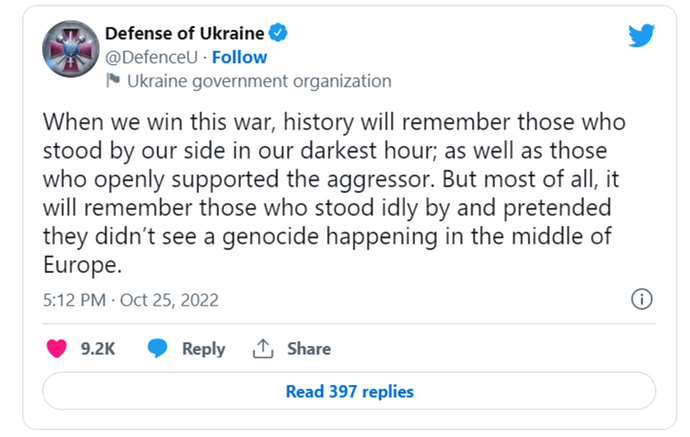Click the tweet's first line mentioning history

(334, 122)
